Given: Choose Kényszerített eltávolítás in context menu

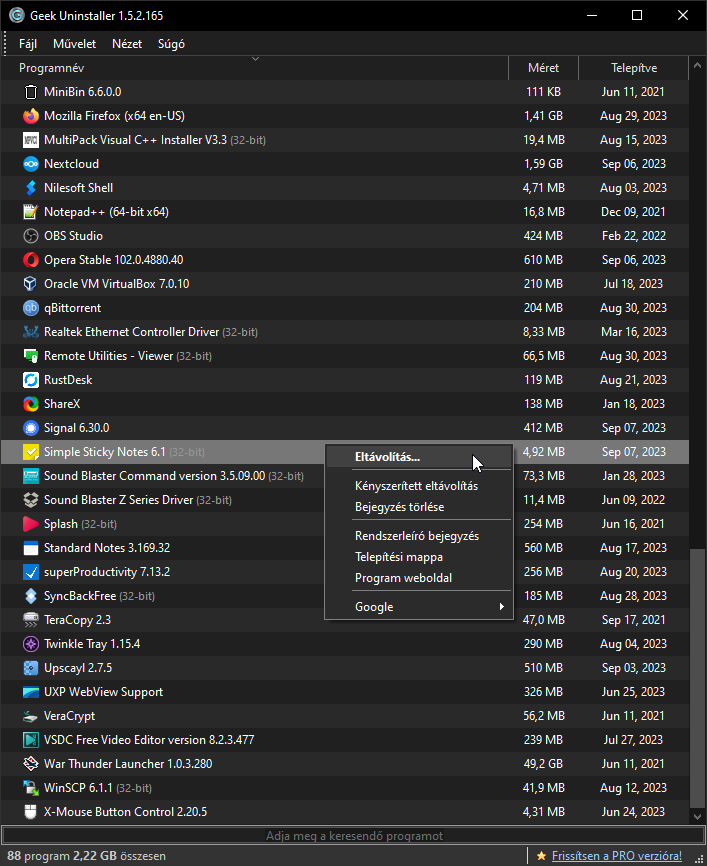Looking at the screenshot, I should (x=419, y=486).
